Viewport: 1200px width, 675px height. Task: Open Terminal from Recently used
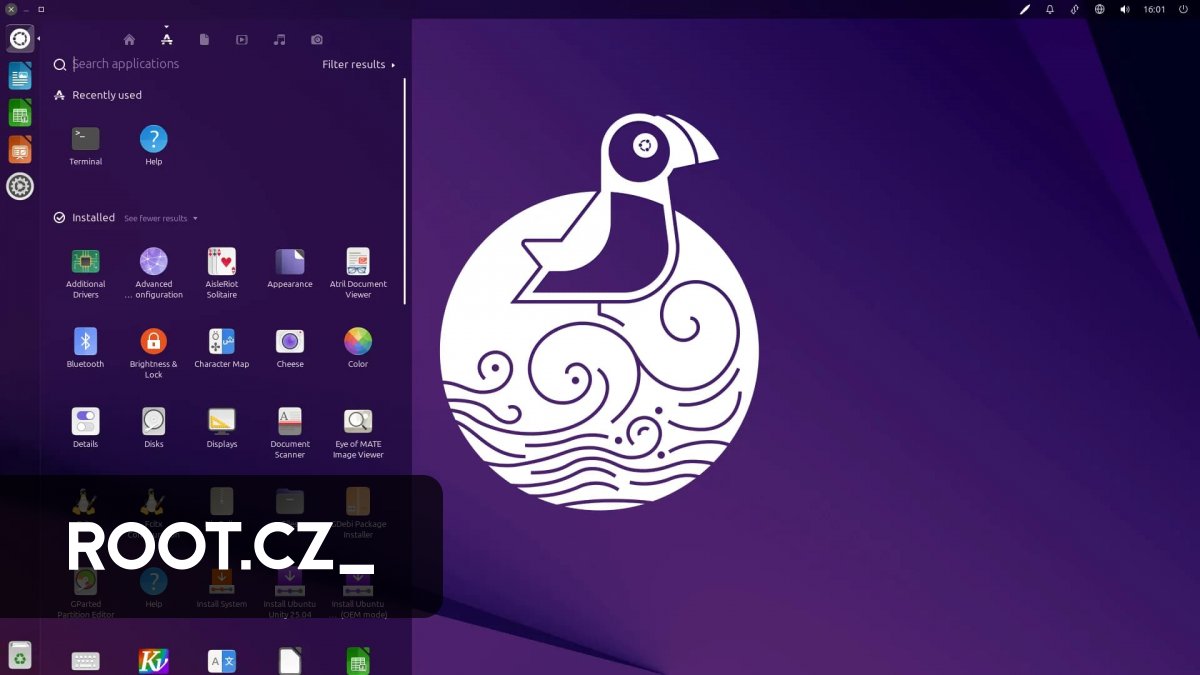(x=85, y=140)
